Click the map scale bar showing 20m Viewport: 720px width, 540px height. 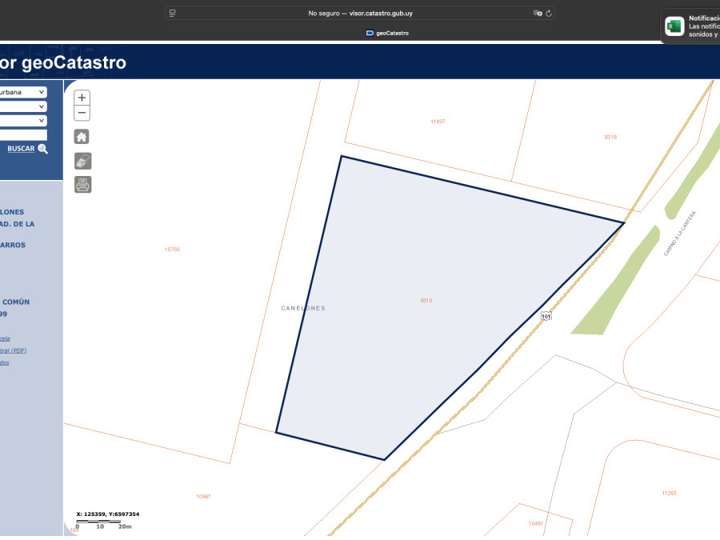104,524
